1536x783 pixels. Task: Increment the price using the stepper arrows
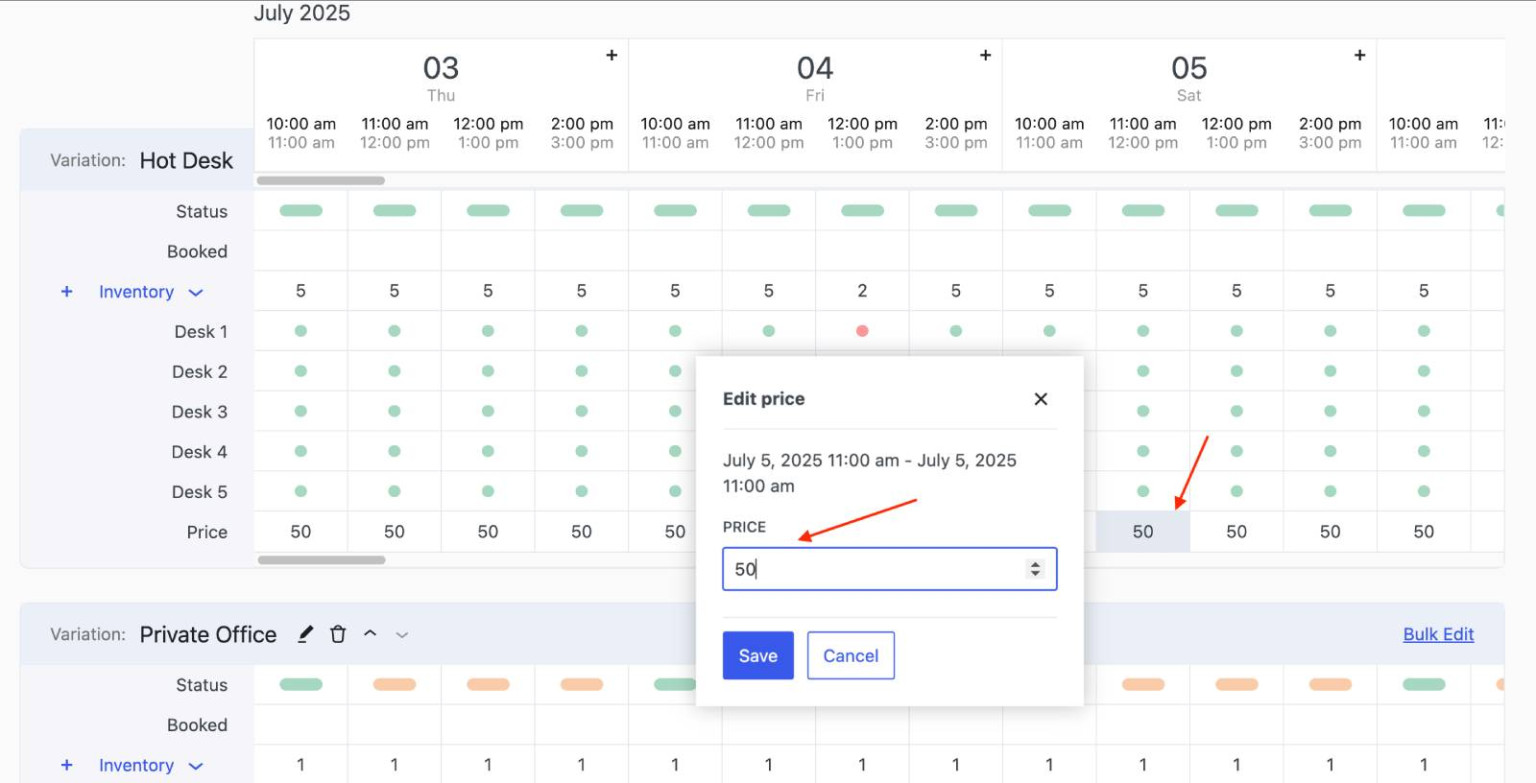(1035, 563)
